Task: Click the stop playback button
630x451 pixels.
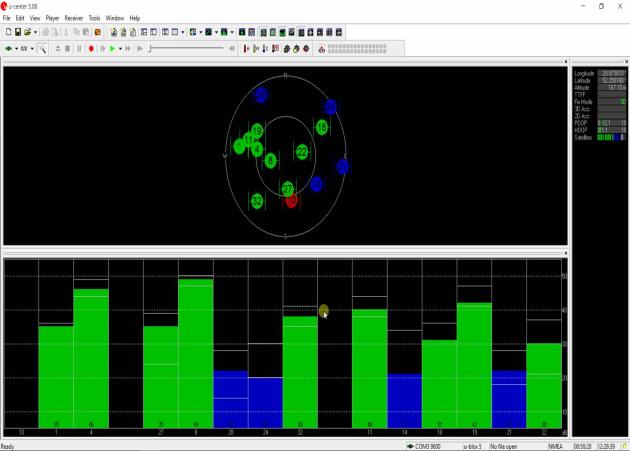Action: pos(68,49)
